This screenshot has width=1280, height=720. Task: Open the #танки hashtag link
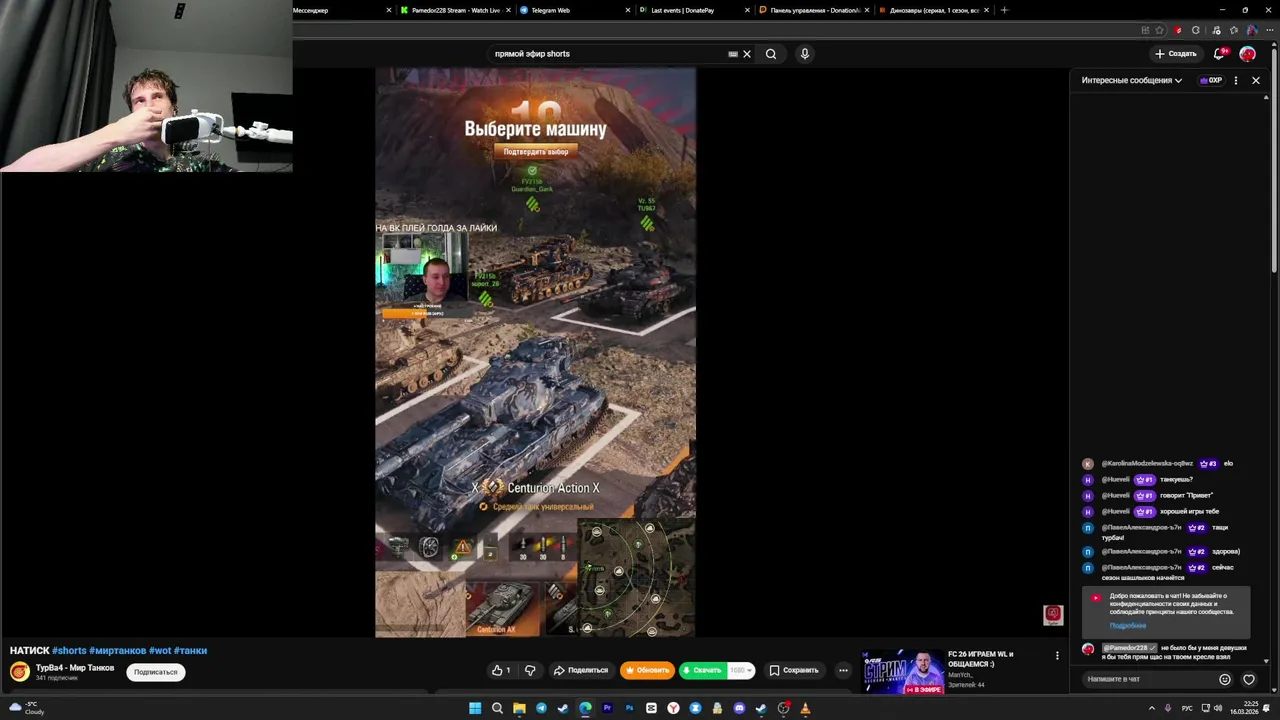[x=190, y=650]
